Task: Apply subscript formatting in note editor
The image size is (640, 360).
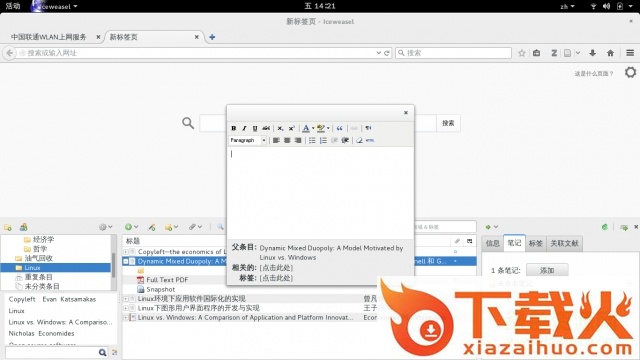Action: (x=280, y=128)
